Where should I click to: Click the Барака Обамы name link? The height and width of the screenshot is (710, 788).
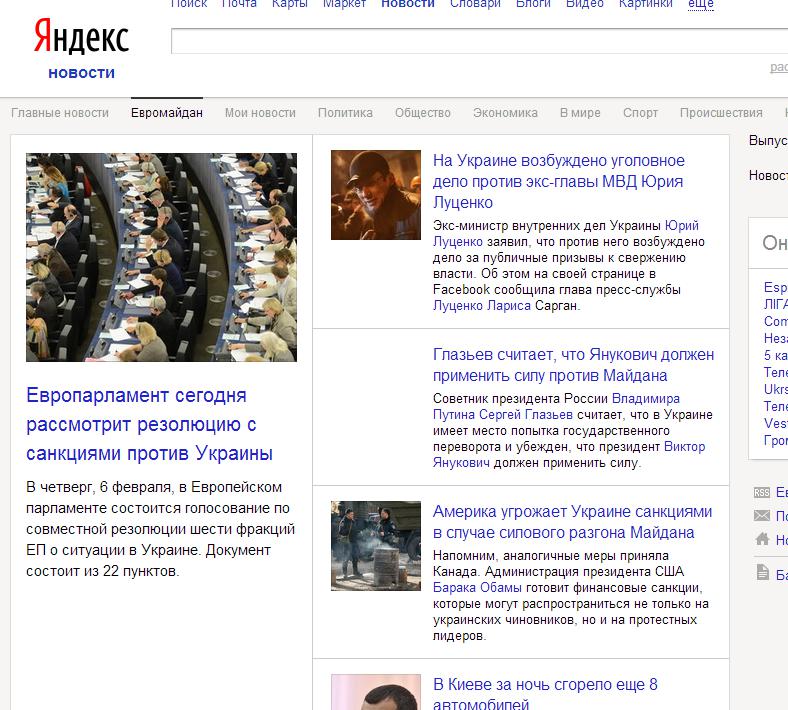(477, 588)
